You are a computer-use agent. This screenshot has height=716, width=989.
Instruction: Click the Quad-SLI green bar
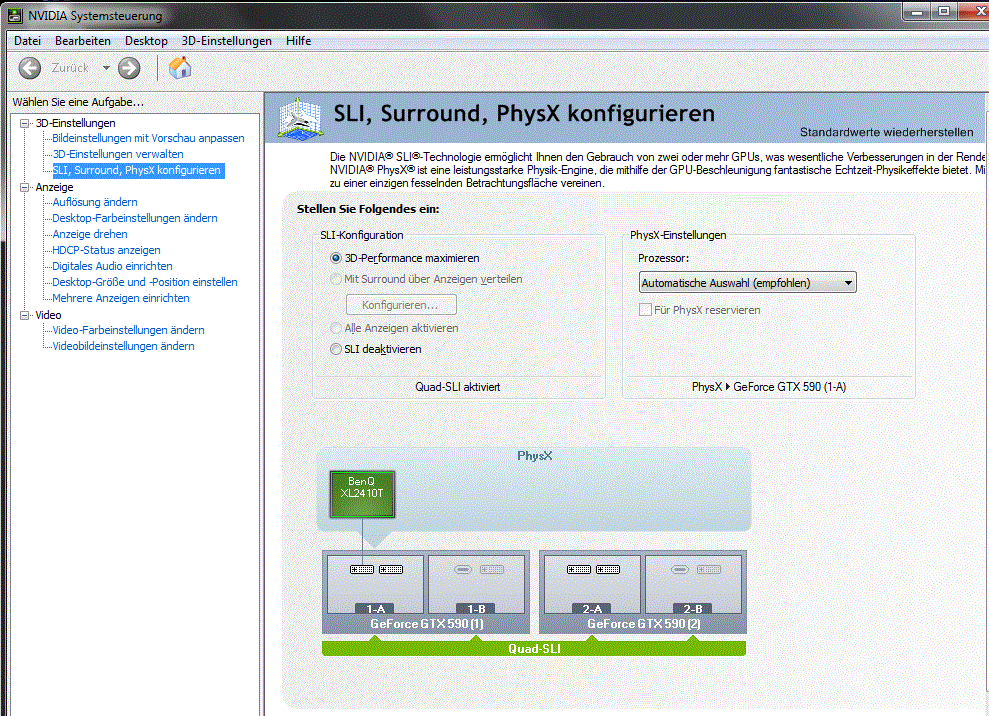[x=534, y=649]
